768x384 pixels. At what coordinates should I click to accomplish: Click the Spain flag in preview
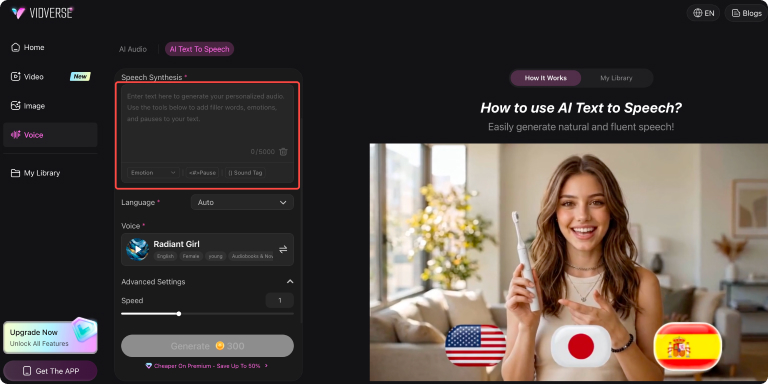[x=688, y=346]
